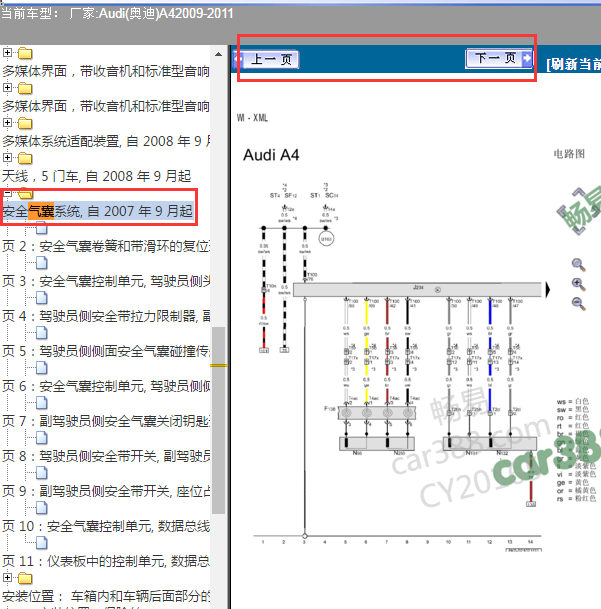This screenshot has height=609, width=601.
Task: Click the 电路图 label
Action: (569, 154)
